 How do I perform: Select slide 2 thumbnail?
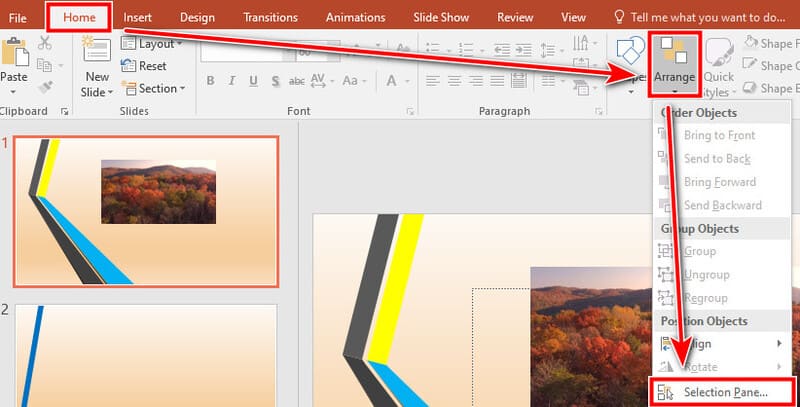(146, 355)
